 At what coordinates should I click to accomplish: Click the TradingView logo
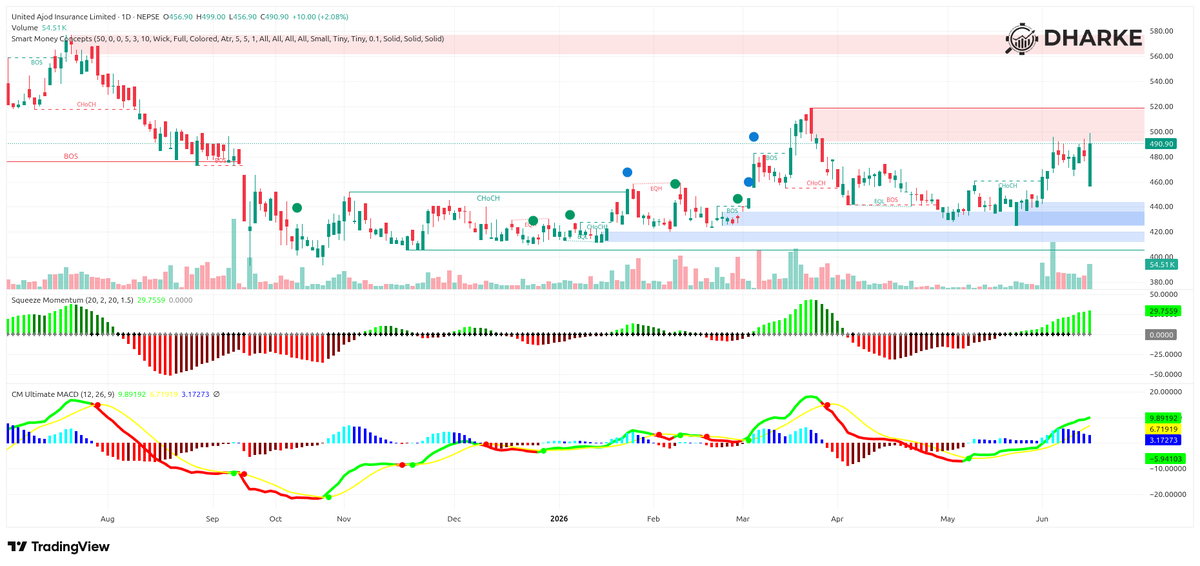coord(59,547)
